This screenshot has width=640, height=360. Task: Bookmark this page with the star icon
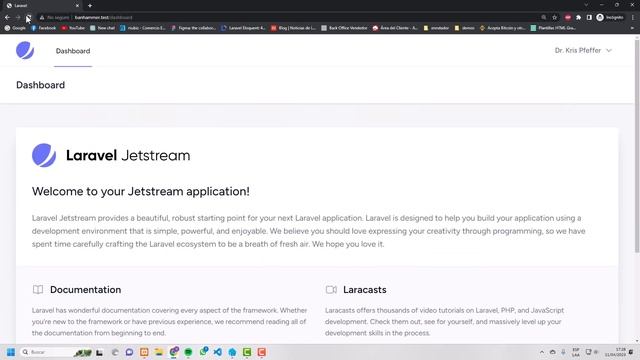[555, 18]
